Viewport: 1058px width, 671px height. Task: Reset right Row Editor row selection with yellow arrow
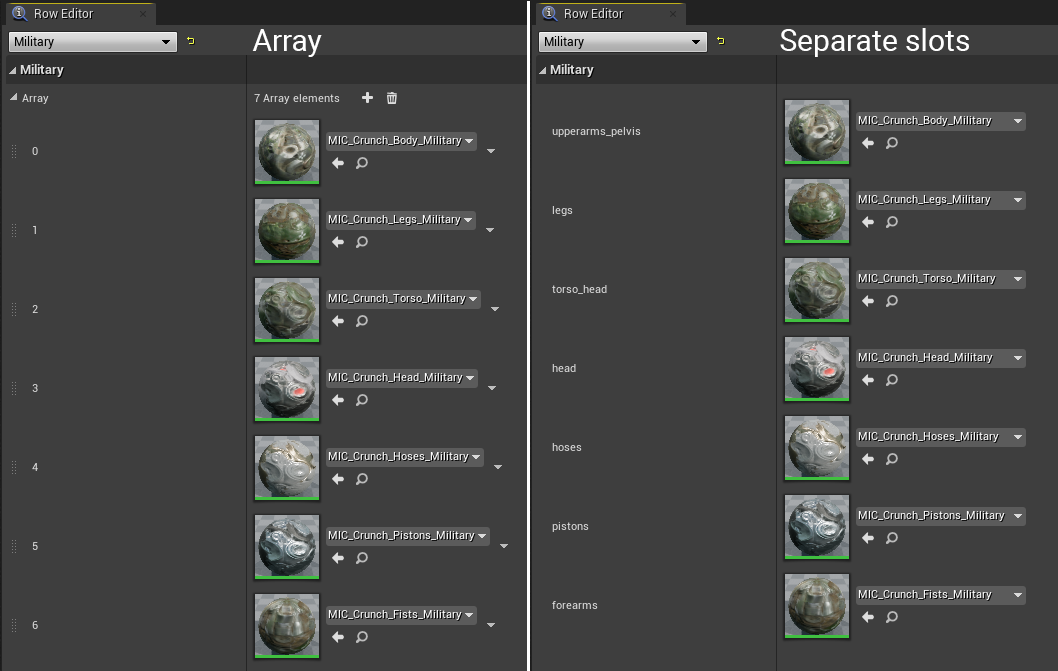[721, 41]
